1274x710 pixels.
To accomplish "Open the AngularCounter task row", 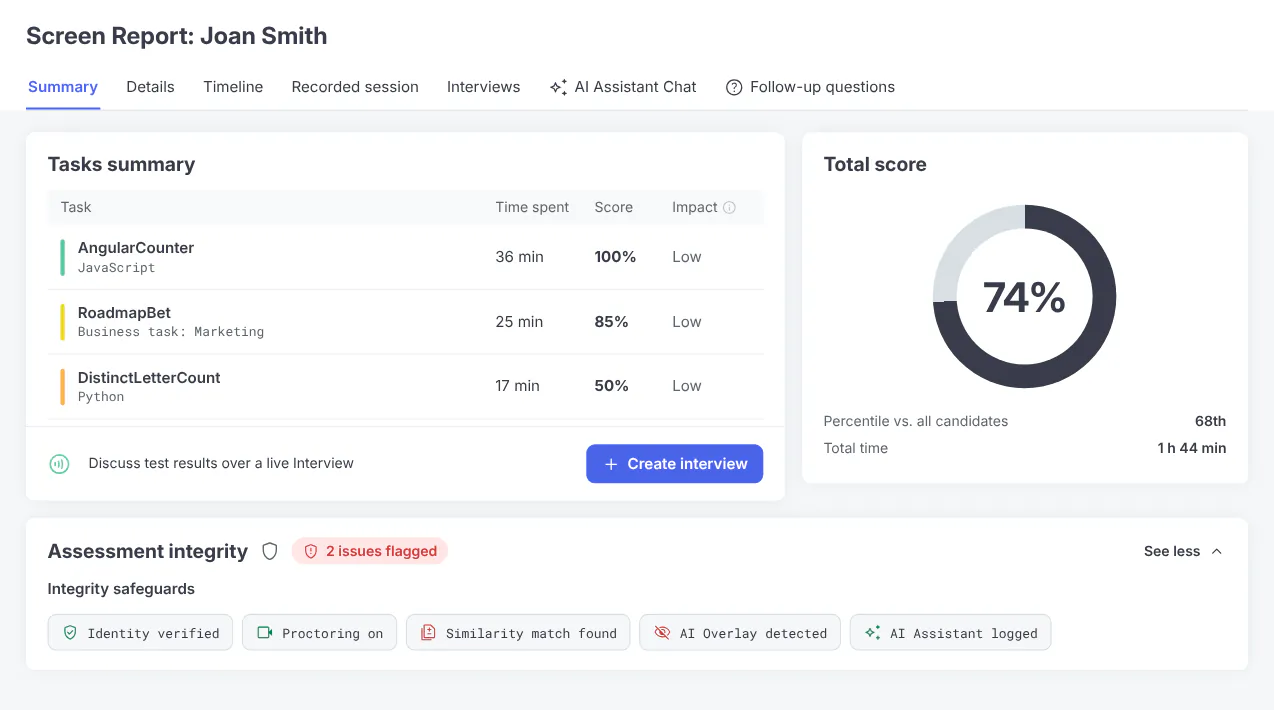I will coord(405,257).
